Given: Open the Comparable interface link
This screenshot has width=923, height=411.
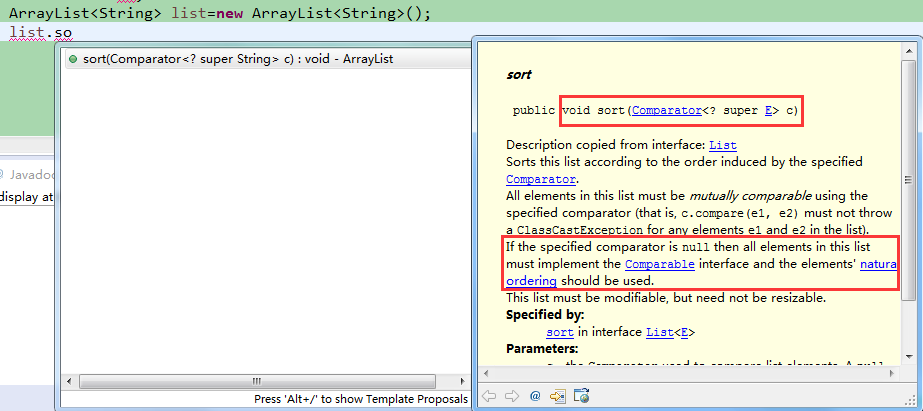Looking at the screenshot, I should [660, 264].
